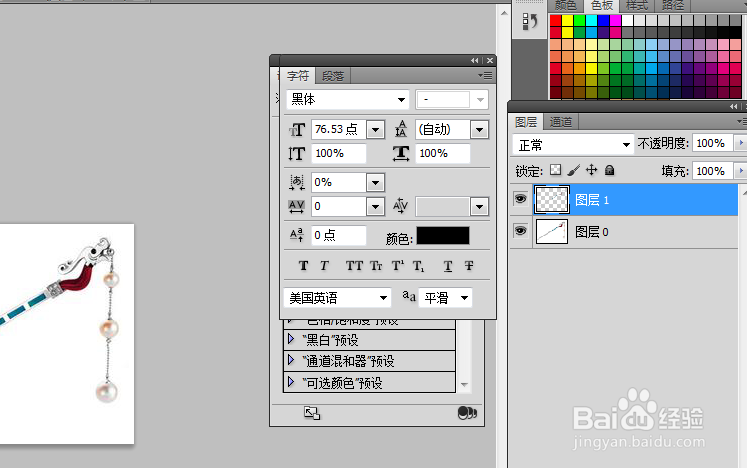Screen dimensions: 747x468
Task: Switch to the 字符 tab
Action: coord(298,76)
